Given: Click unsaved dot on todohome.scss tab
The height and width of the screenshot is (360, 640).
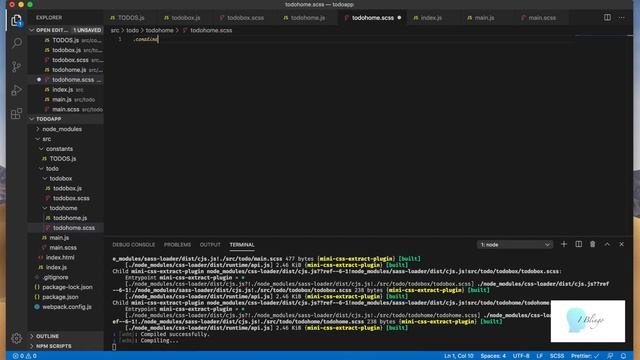Looking at the screenshot, I should [399, 18].
